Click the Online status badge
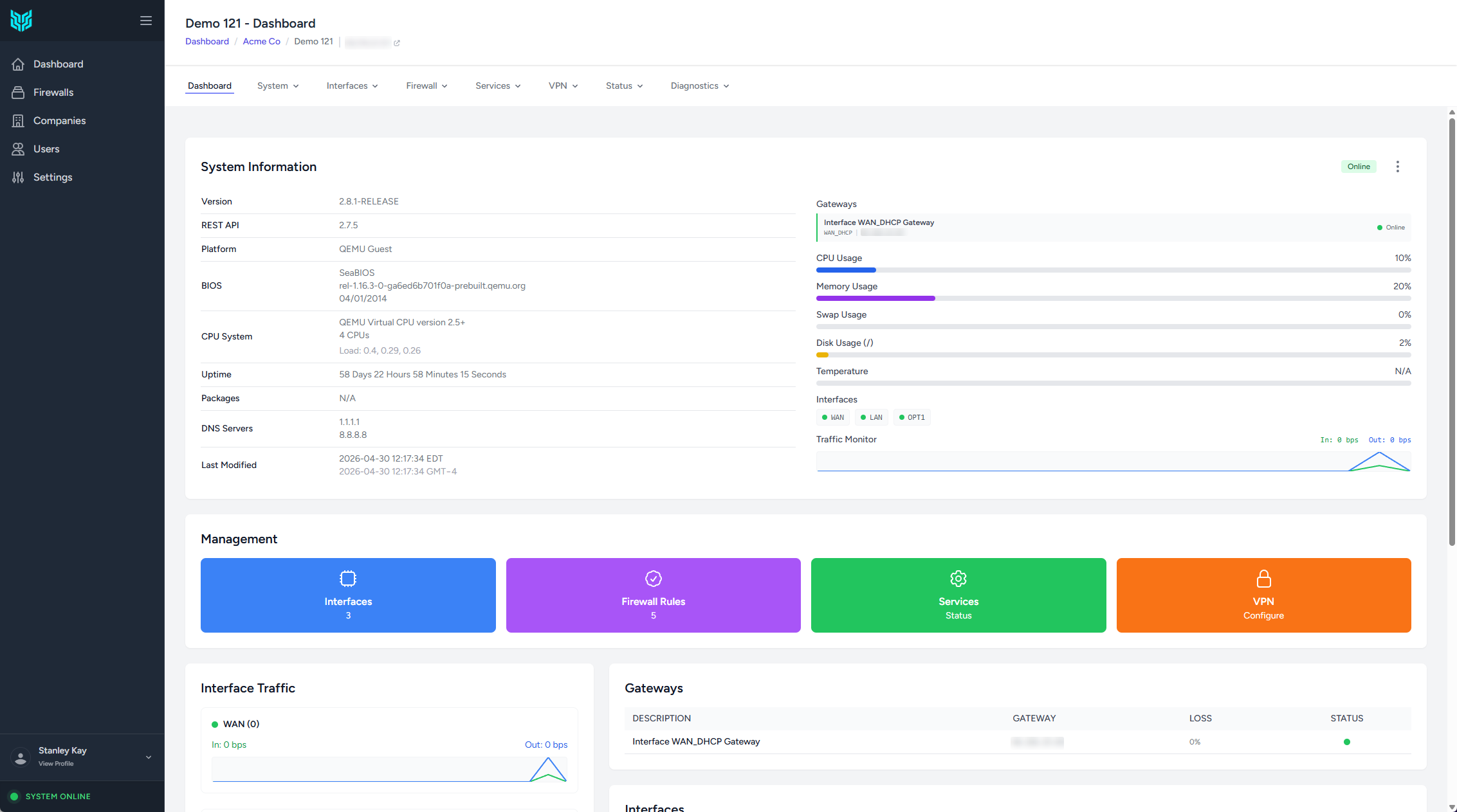Screen dimensions: 1457x812 (1359, 167)
